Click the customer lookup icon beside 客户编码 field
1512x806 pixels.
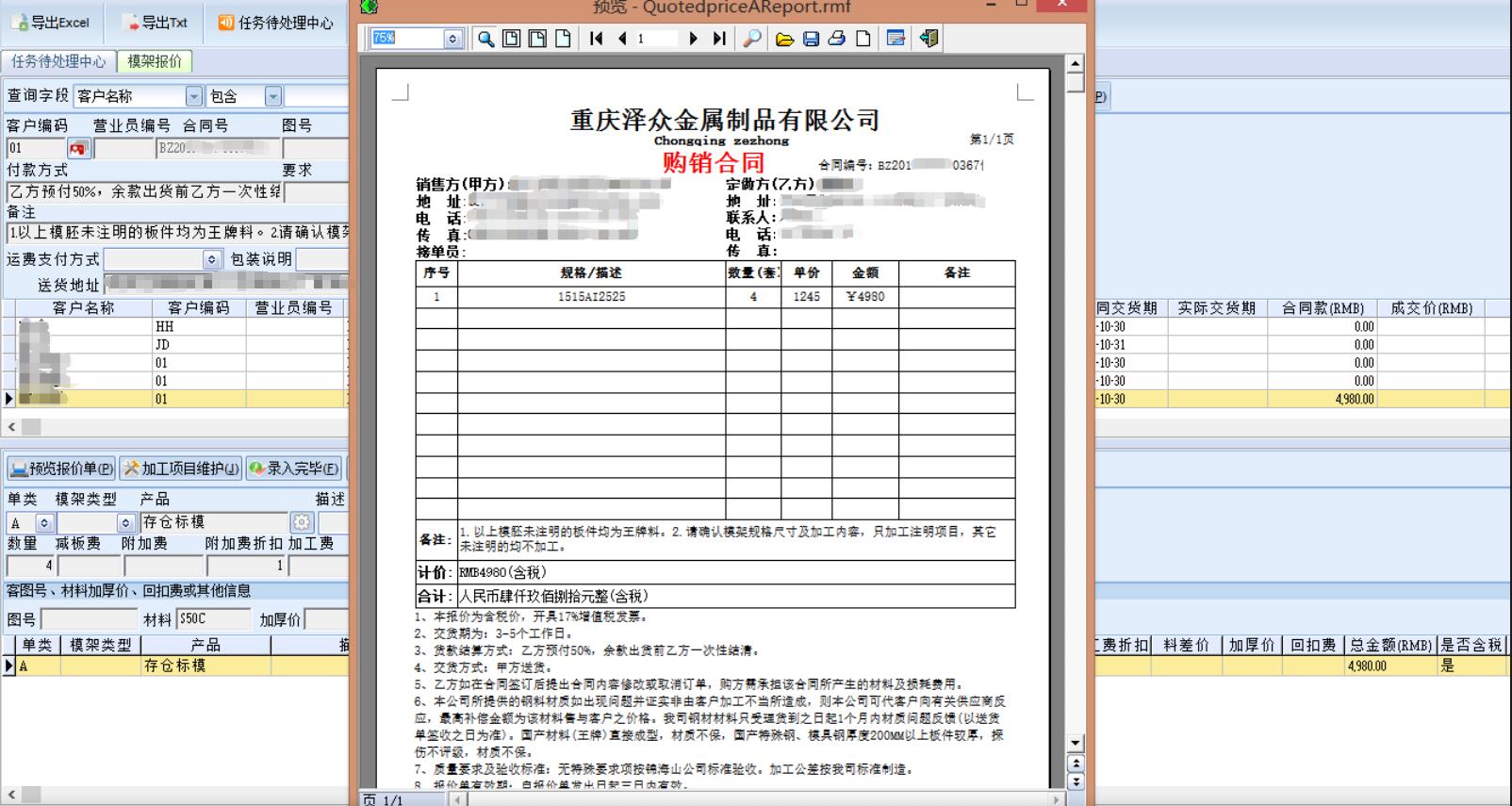78,148
